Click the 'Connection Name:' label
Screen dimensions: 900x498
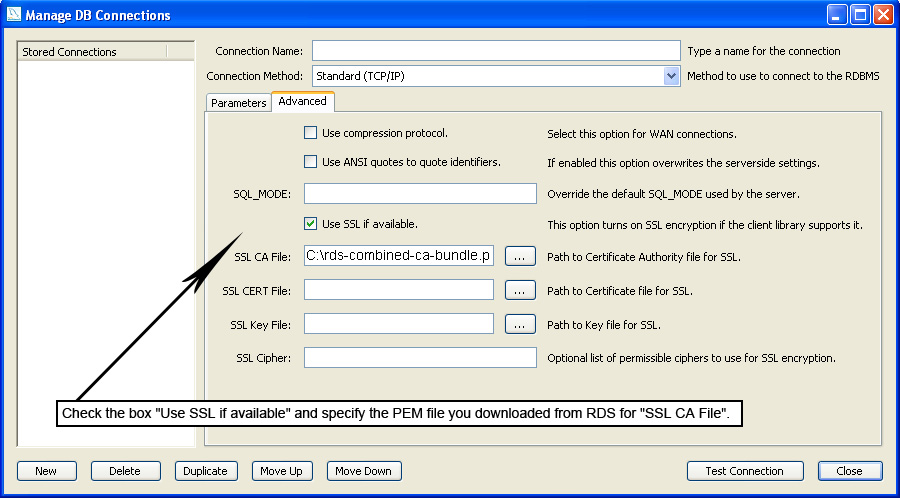[x=259, y=51]
